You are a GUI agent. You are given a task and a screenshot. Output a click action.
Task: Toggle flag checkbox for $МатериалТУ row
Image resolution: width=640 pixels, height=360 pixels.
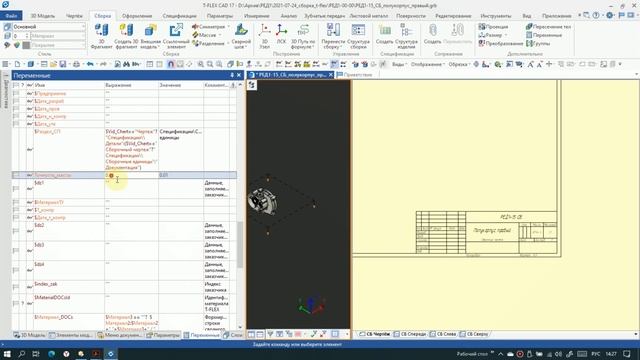click(x=16, y=202)
